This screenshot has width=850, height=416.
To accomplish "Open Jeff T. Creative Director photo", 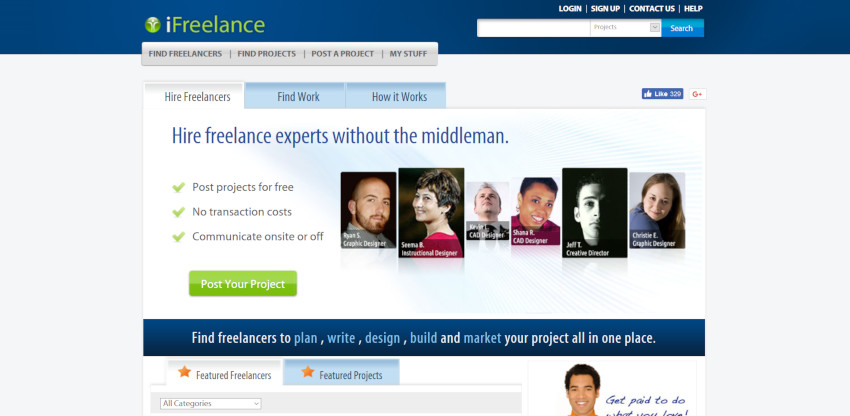I will 595,213.
